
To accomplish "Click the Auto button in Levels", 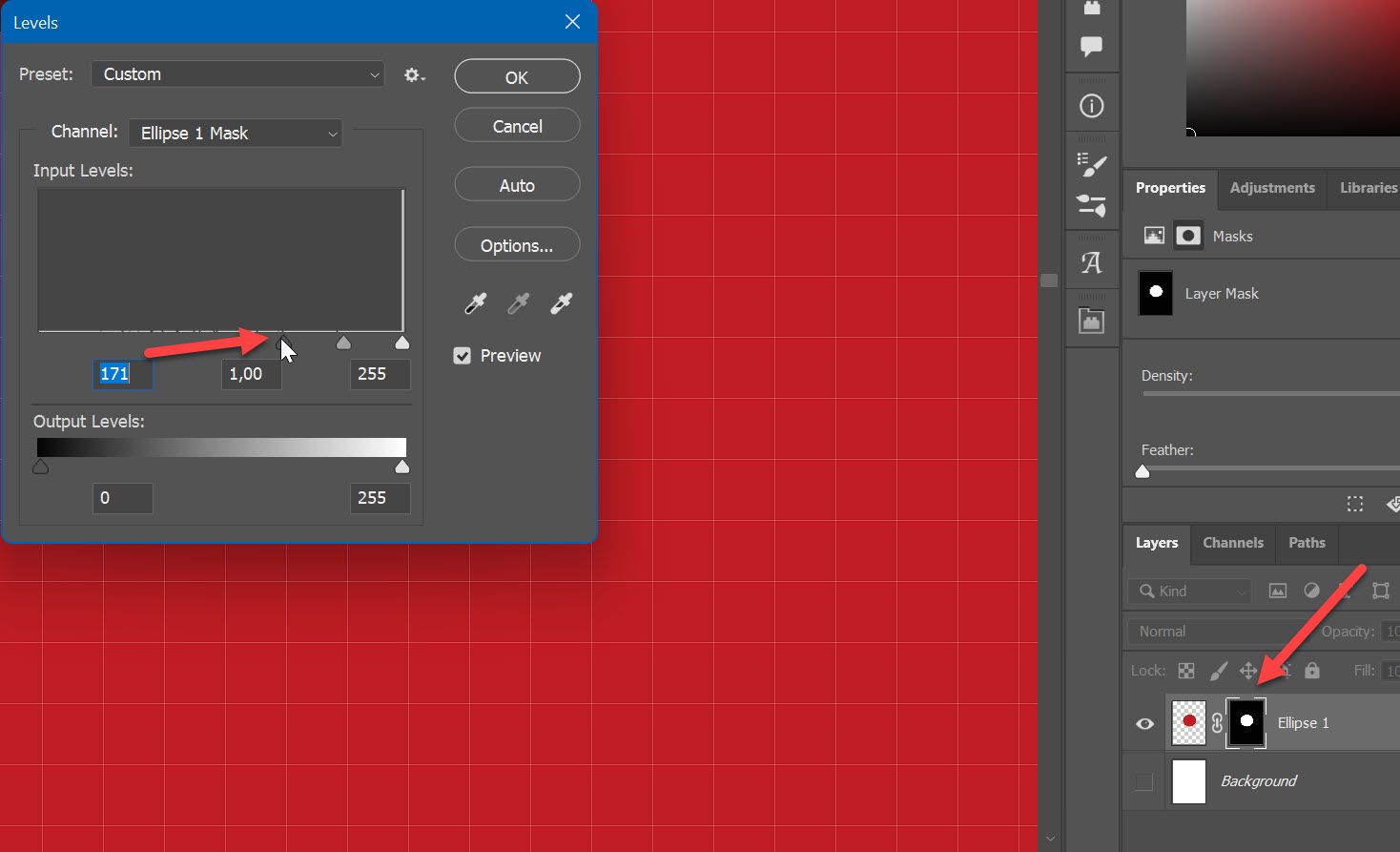I will point(517,184).
